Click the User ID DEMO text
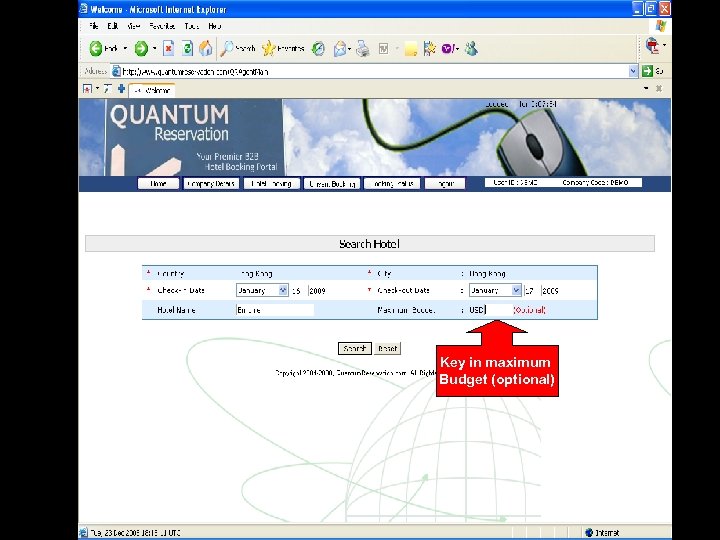 click(515, 183)
